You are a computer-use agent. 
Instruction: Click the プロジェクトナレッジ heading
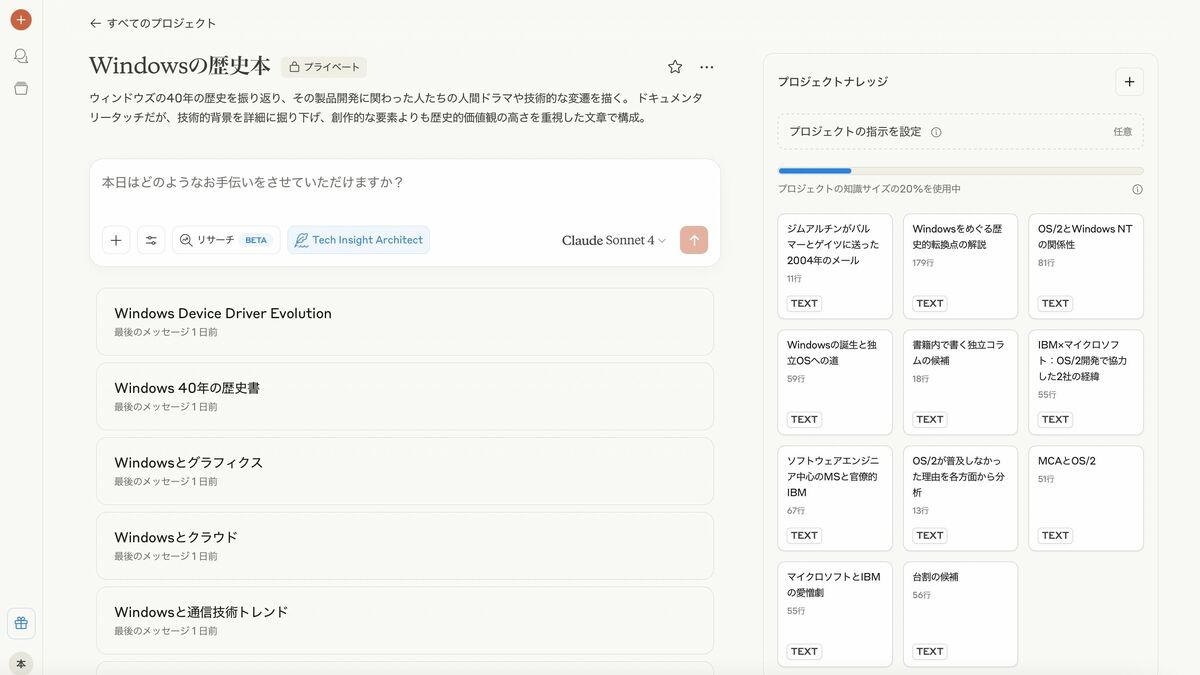(833, 82)
